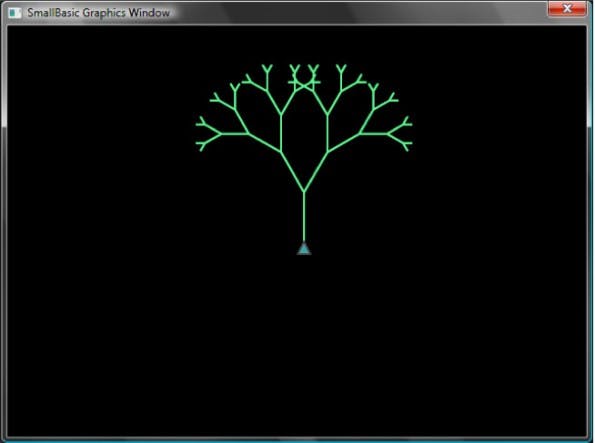
Task: Click the horizontal branch on tree's left side
Action: pos(235,134)
